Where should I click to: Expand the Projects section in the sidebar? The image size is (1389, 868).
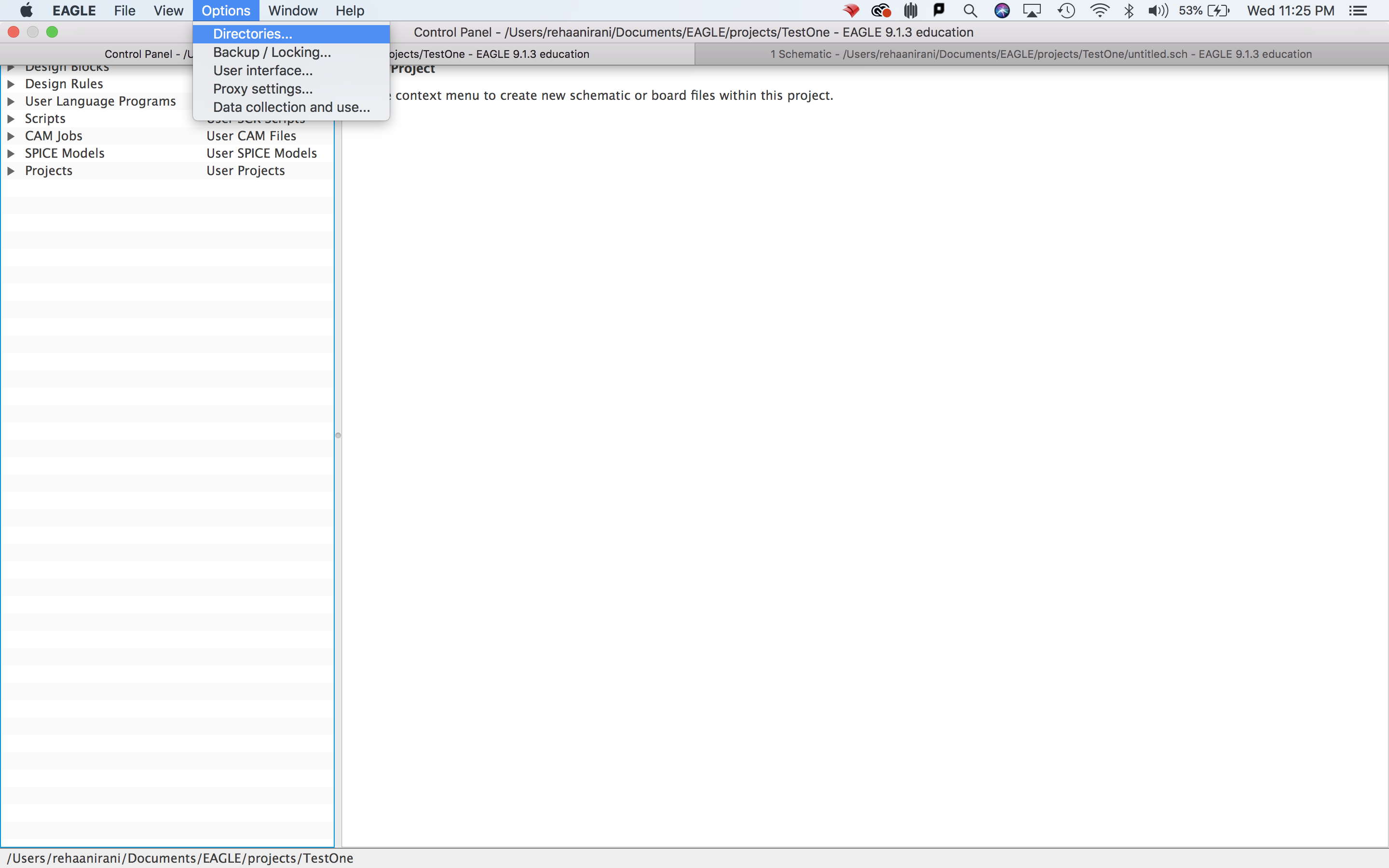coord(12,171)
